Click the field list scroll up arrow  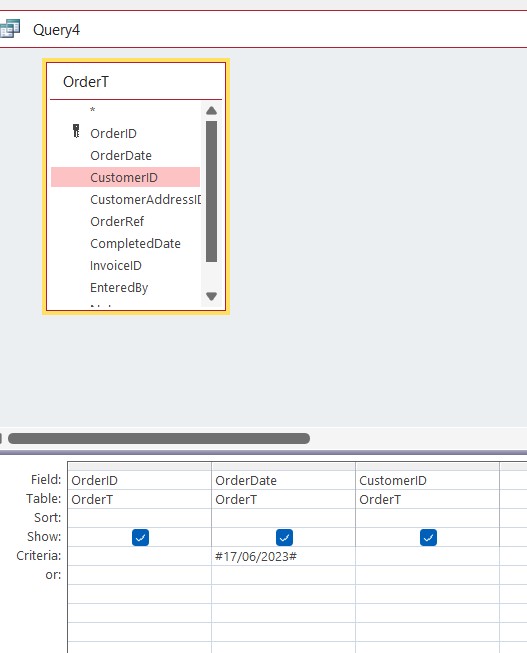[212, 111]
